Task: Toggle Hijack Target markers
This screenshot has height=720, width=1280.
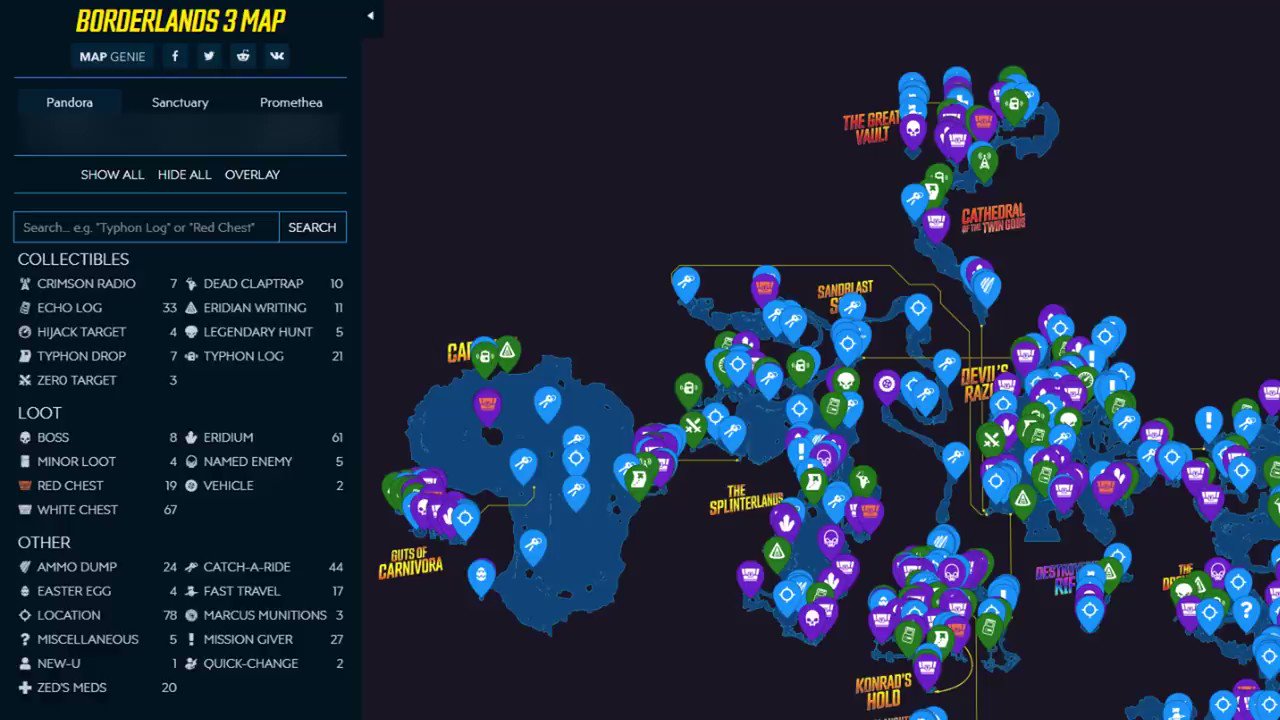Action: (x=98, y=332)
